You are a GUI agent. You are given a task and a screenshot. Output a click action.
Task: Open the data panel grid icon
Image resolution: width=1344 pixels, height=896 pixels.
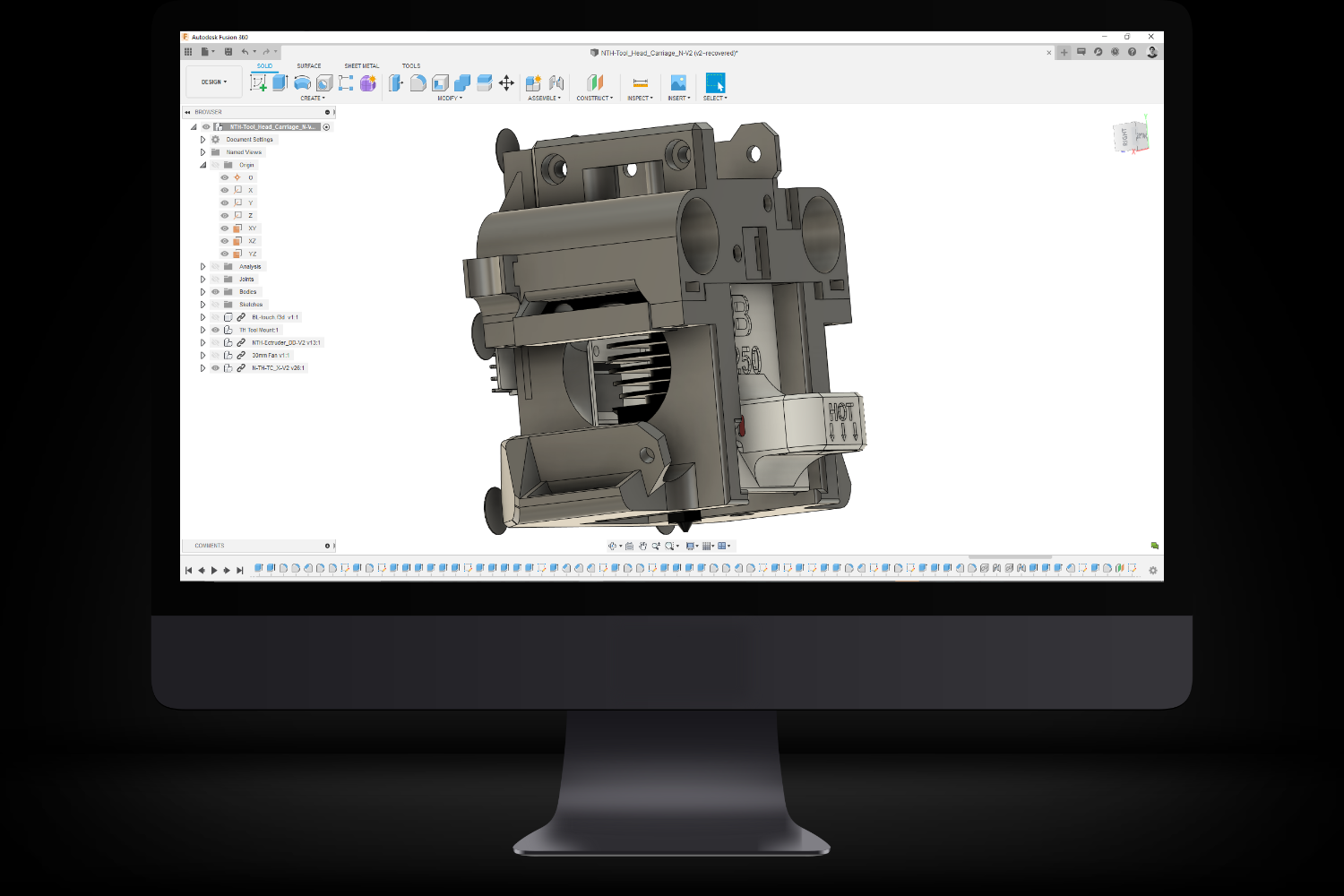click(188, 52)
